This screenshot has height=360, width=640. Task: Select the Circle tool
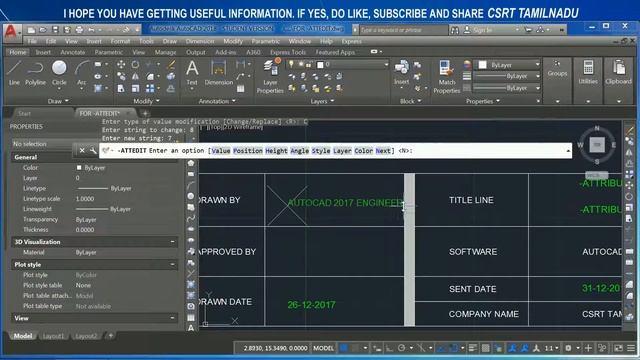[59, 73]
